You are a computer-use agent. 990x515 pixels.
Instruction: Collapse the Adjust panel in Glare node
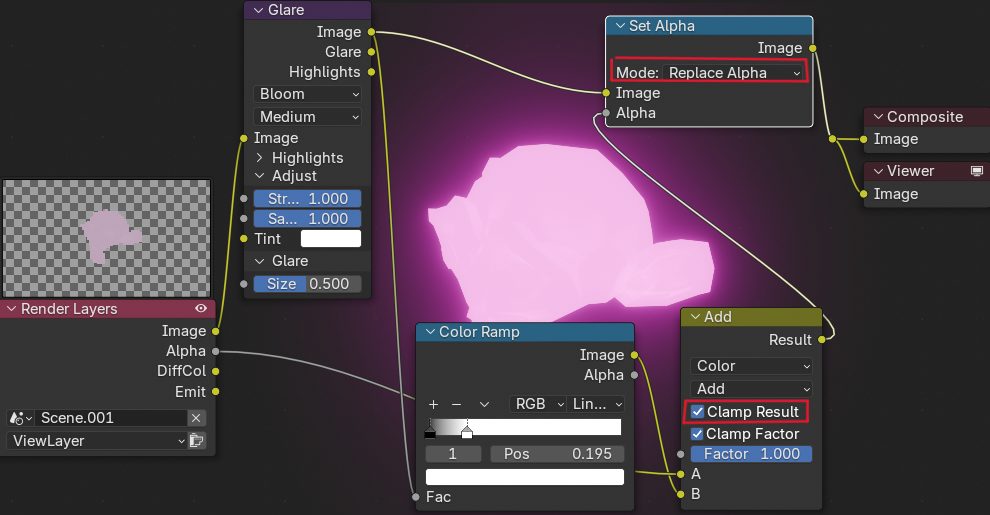click(x=260, y=176)
